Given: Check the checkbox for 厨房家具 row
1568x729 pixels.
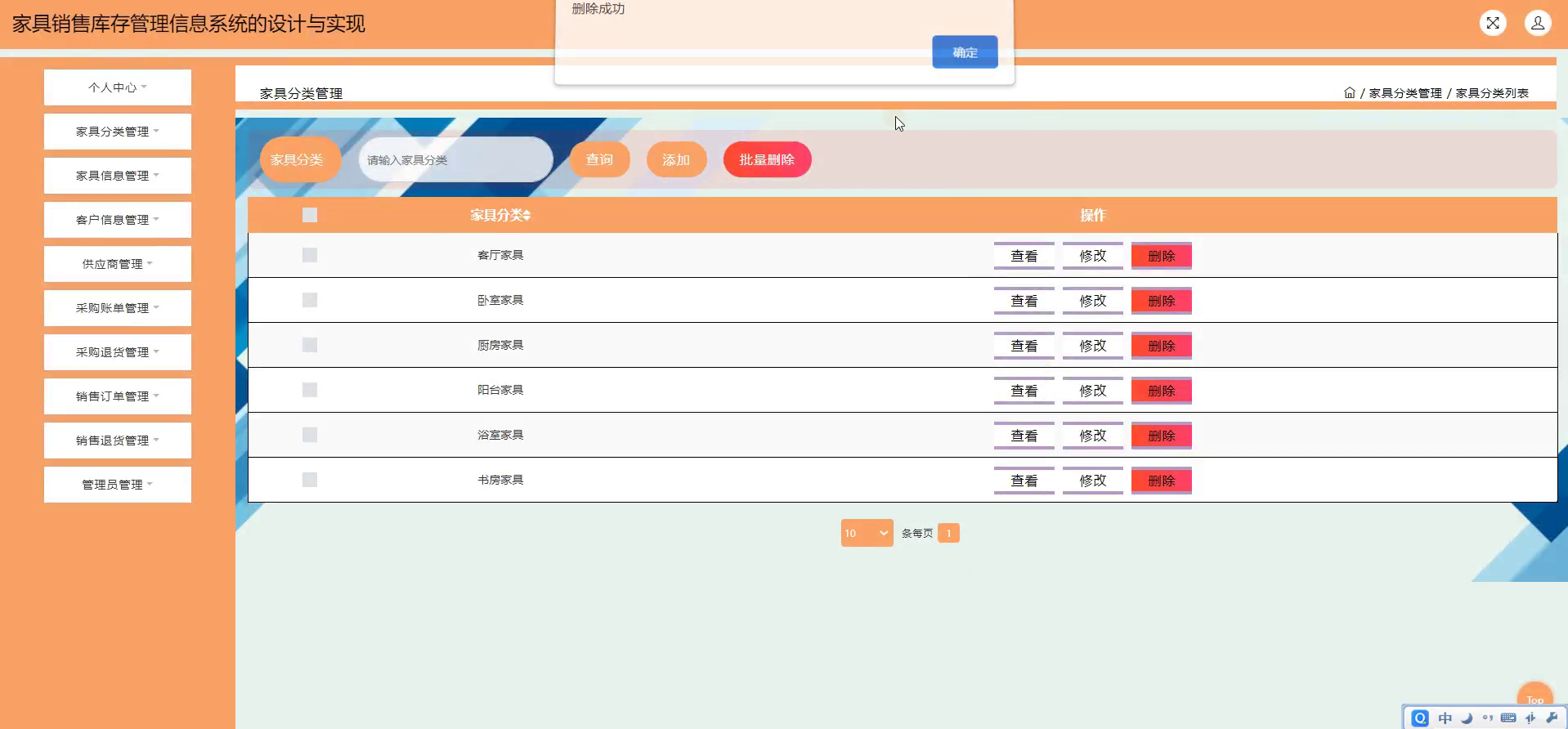Looking at the screenshot, I should pyautogui.click(x=310, y=345).
